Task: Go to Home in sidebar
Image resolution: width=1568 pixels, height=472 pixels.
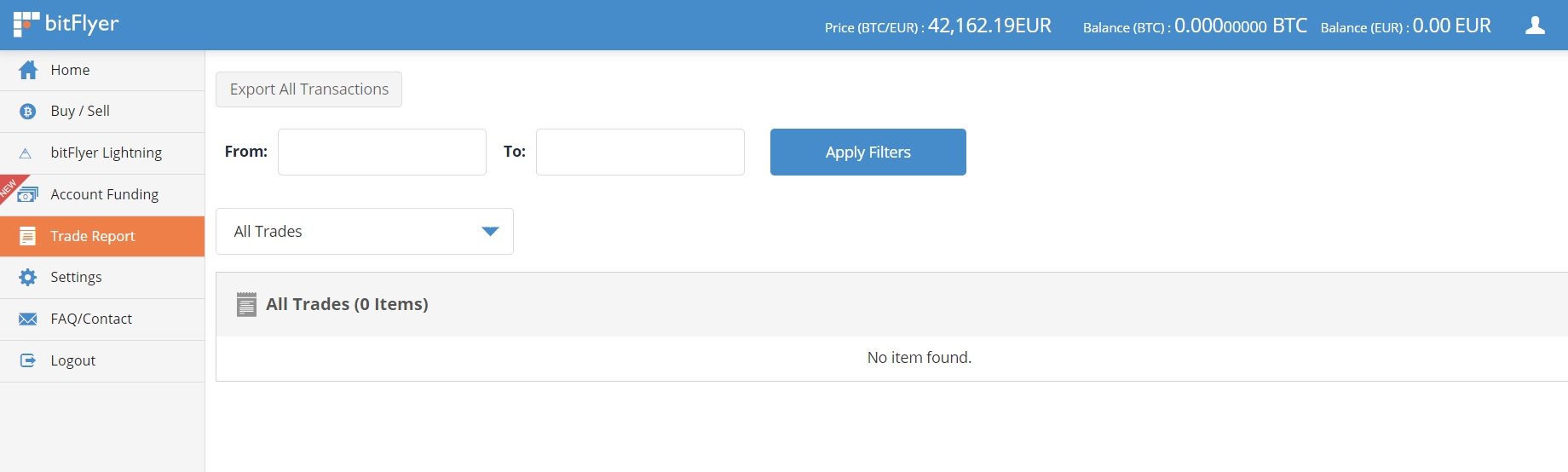Action: coord(102,70)
